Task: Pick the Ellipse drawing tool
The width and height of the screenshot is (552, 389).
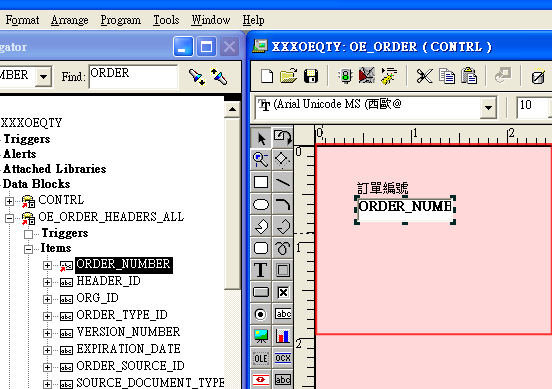Action: point(261,204)
